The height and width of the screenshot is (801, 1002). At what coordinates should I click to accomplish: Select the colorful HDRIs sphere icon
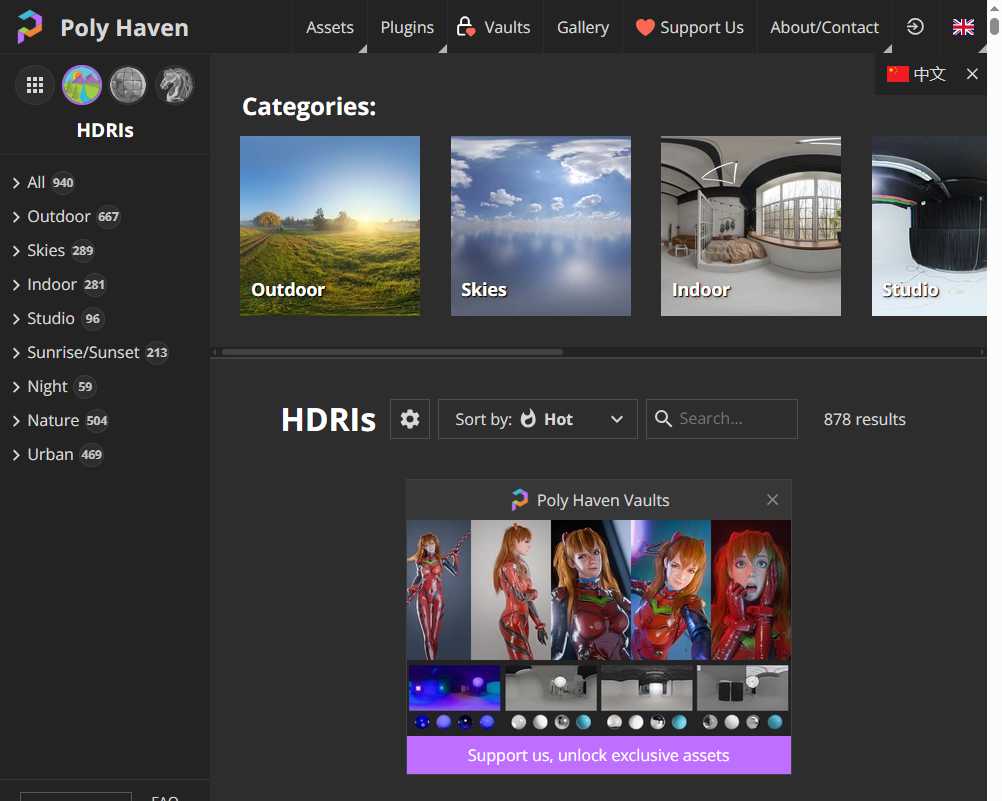pyautogui.click(x=81, y=85)
